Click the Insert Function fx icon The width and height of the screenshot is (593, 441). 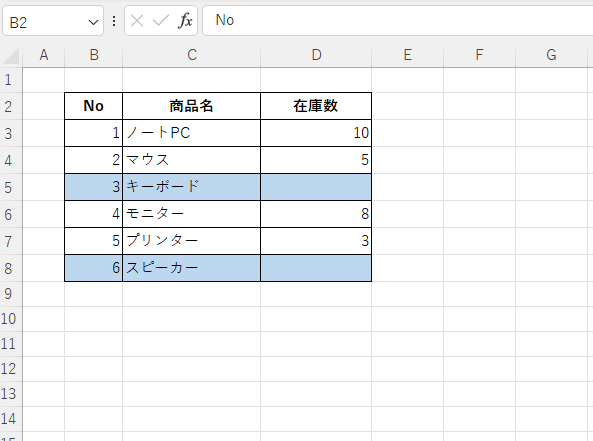pos(185,20)
